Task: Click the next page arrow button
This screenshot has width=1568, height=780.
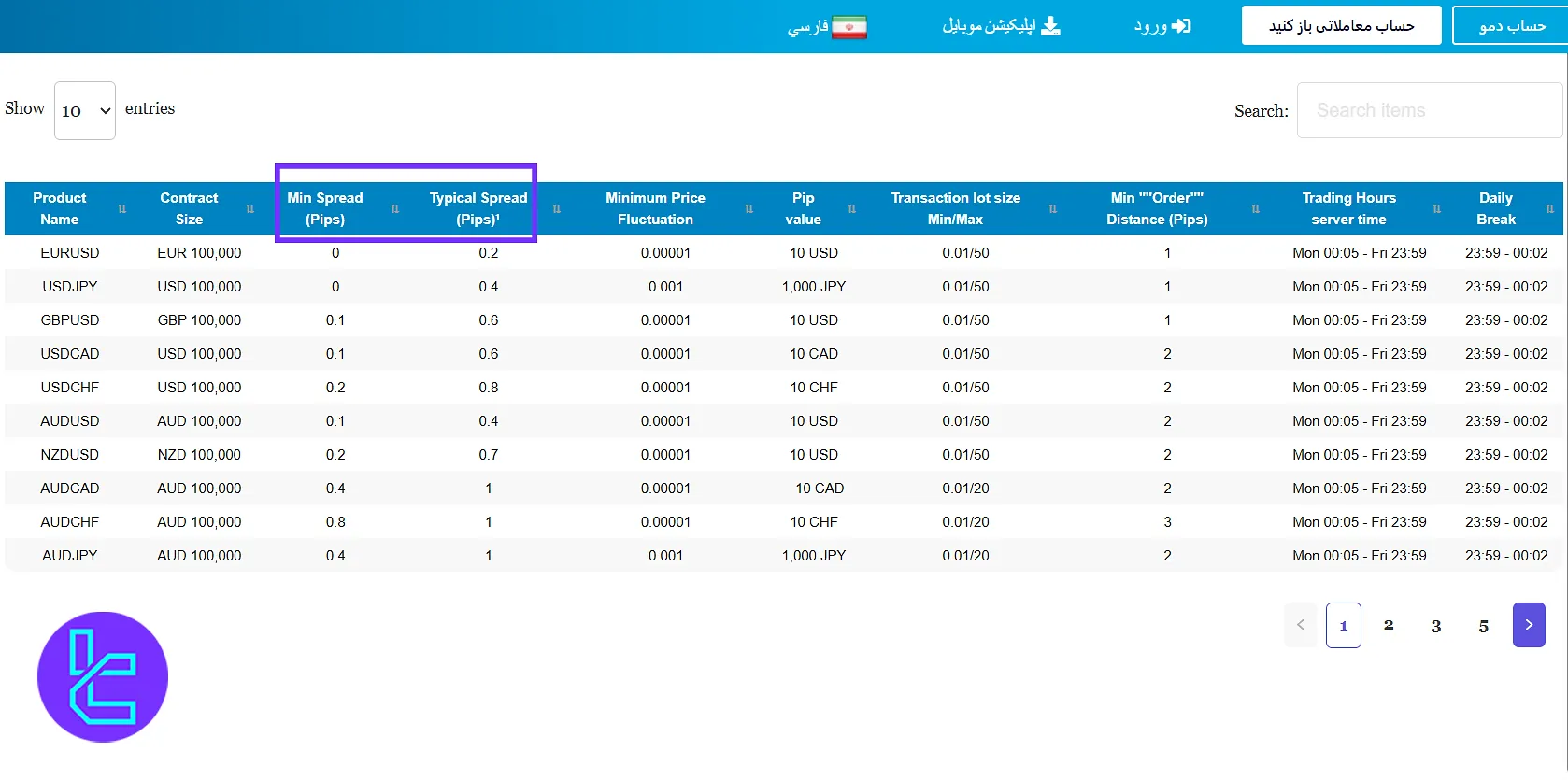Action: pos(1529,625)
